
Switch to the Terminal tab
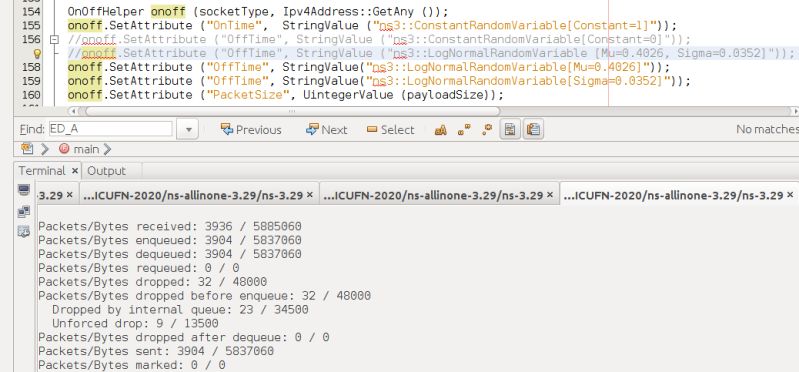pos(42,171)
